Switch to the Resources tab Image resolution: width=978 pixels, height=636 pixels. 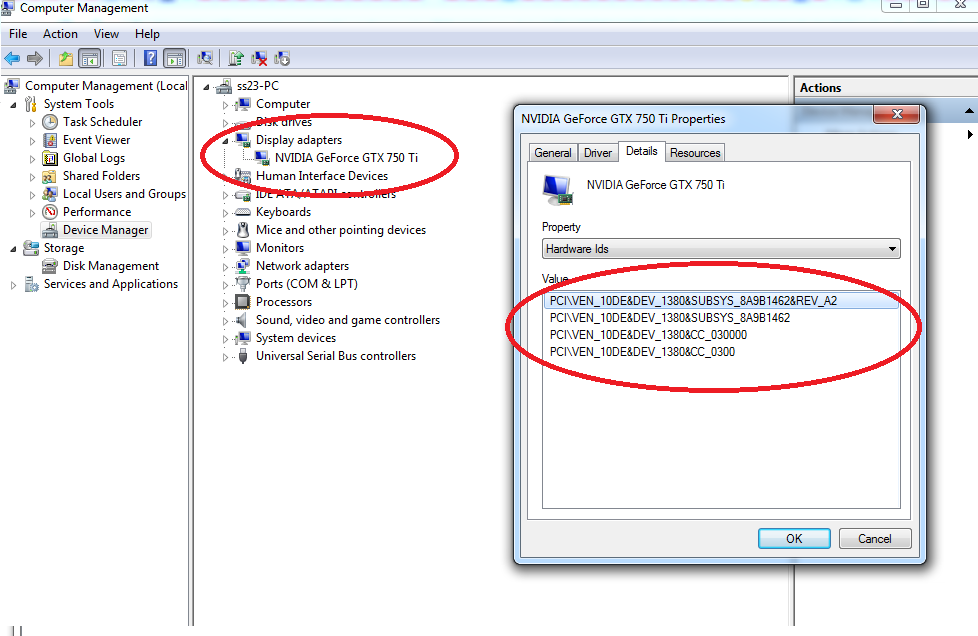click(695, 153)
